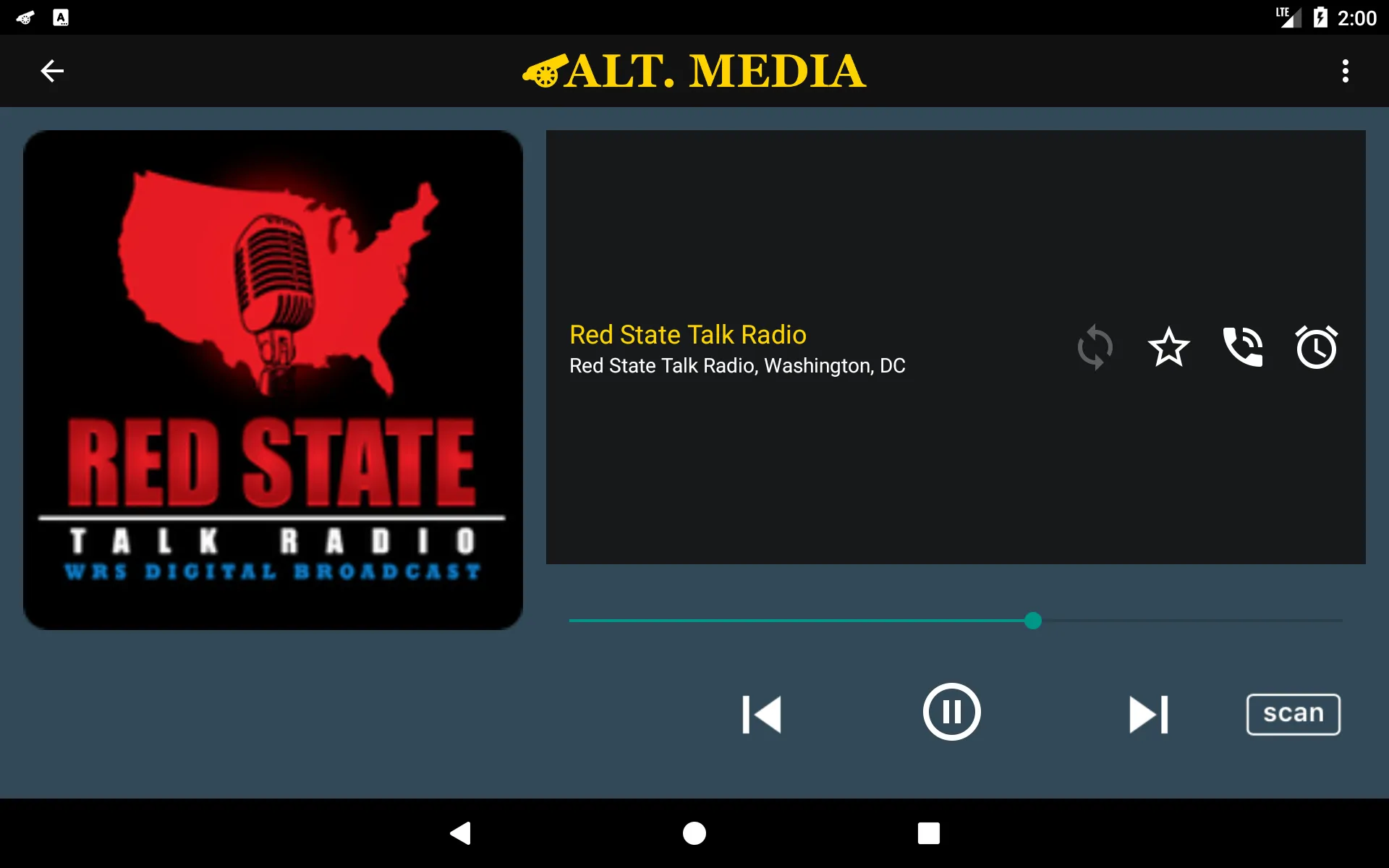Toggle stream refresh/reconnect option

1095,346
